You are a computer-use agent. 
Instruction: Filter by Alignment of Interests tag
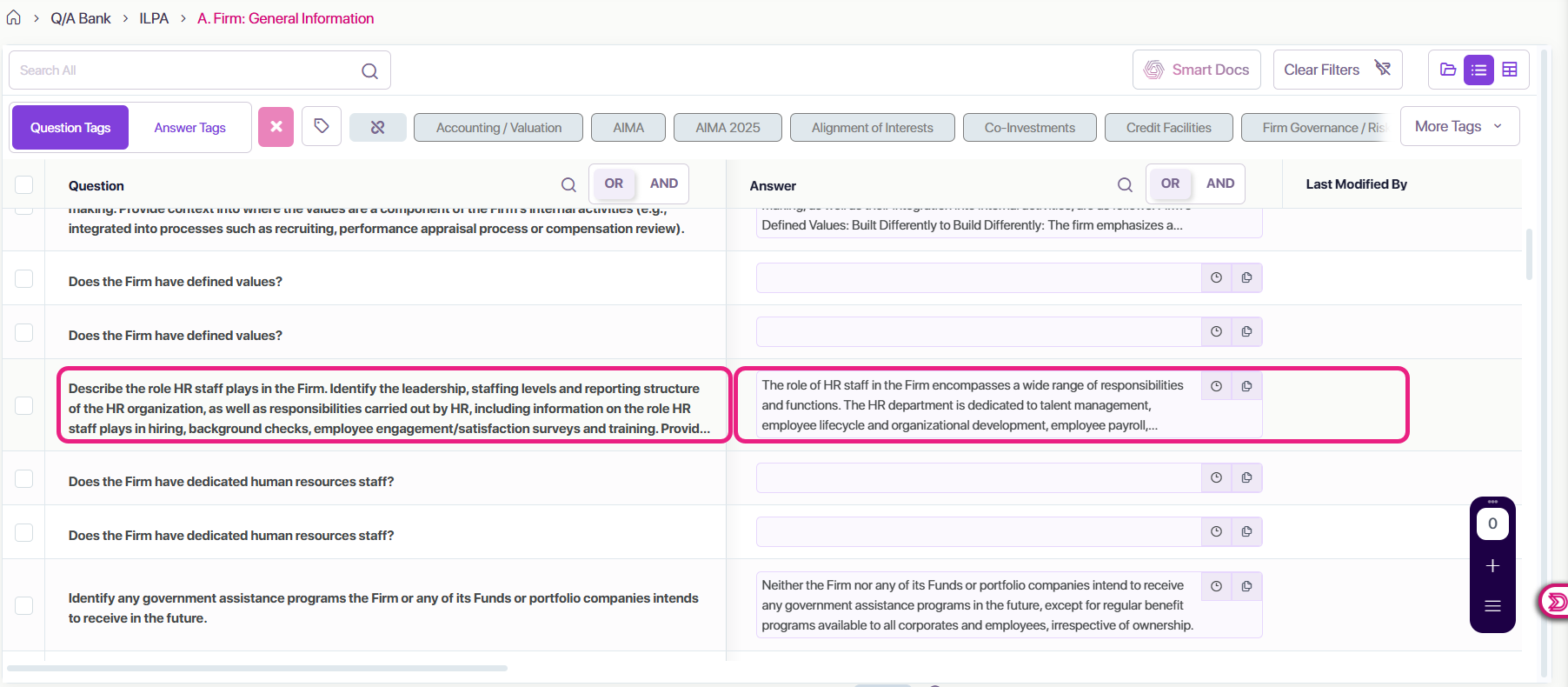(x=873, y=128)
